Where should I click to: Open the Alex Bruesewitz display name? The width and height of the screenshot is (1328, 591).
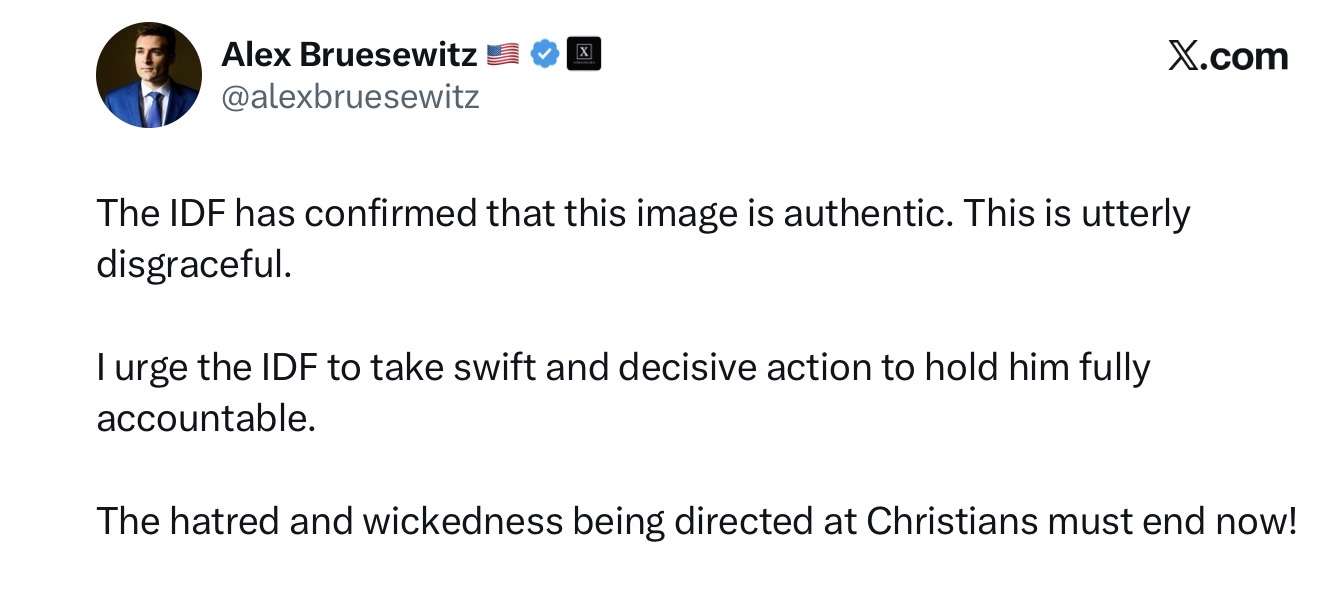[349, 55]
